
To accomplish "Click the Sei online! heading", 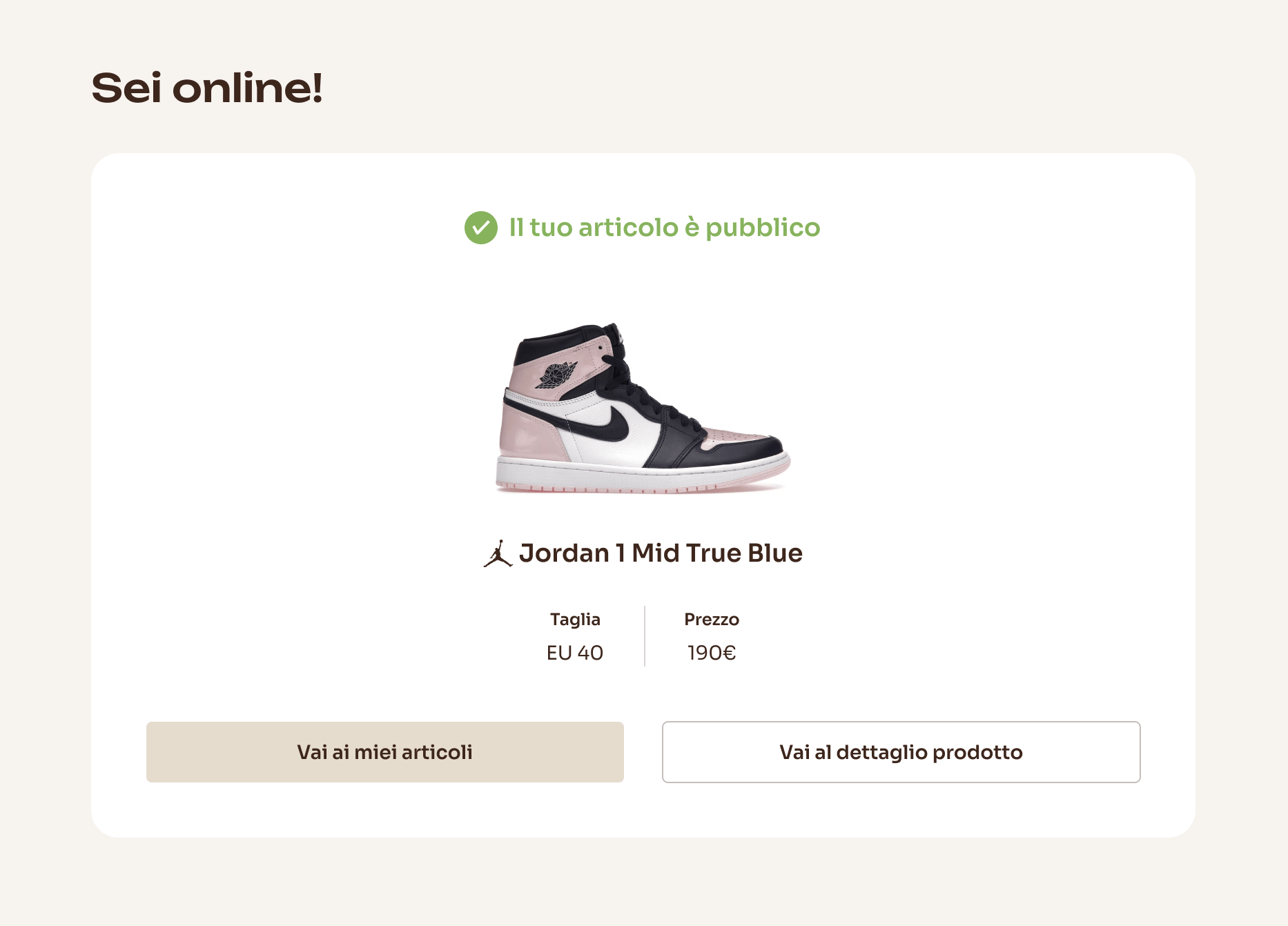I will [x=207, y=88].
